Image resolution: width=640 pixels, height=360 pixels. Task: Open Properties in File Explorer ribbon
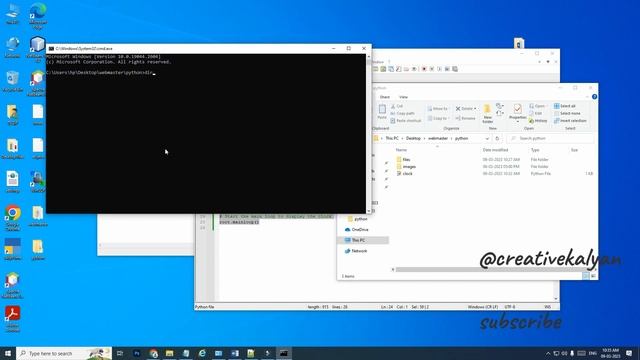pos(518,112)
